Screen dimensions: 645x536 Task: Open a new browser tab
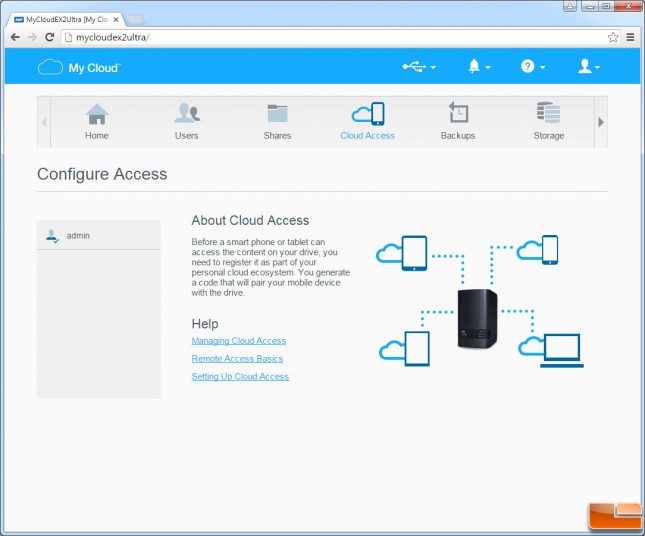[x=135, y=20]
